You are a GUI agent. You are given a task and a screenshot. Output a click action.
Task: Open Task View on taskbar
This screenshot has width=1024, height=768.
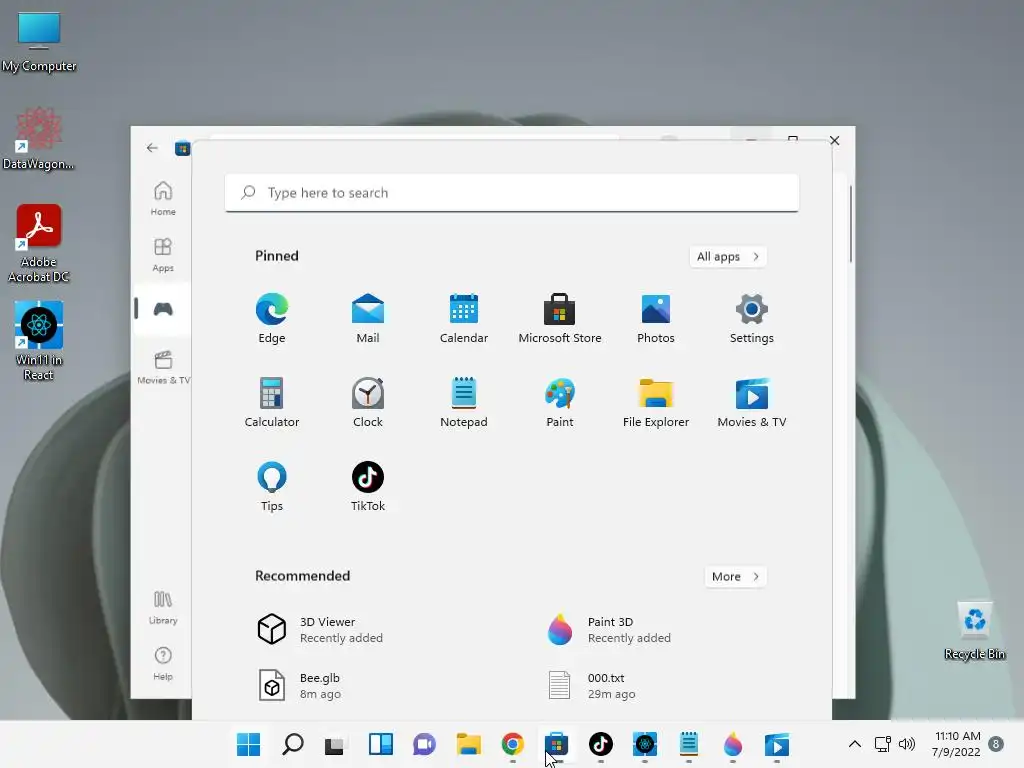(336, 744)
